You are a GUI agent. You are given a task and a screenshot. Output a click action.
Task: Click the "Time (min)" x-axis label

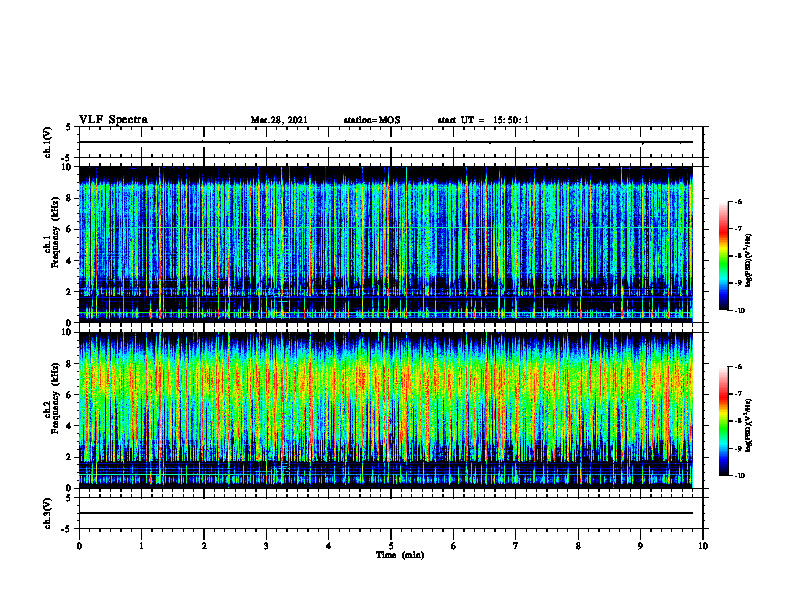pos(400,555)
